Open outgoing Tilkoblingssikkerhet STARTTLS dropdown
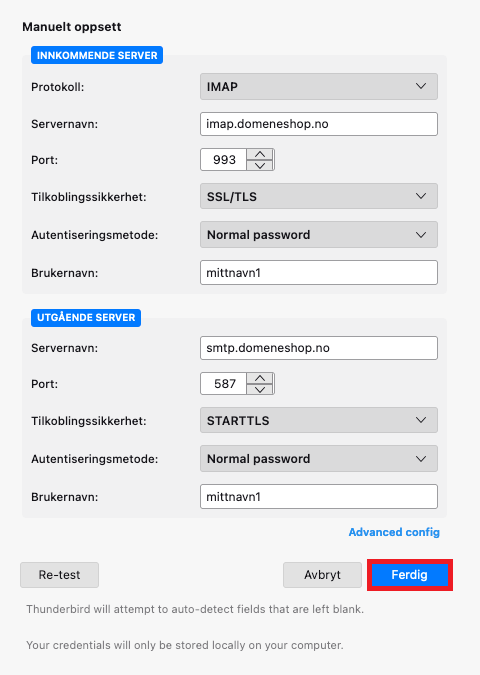 coord(319,420)
